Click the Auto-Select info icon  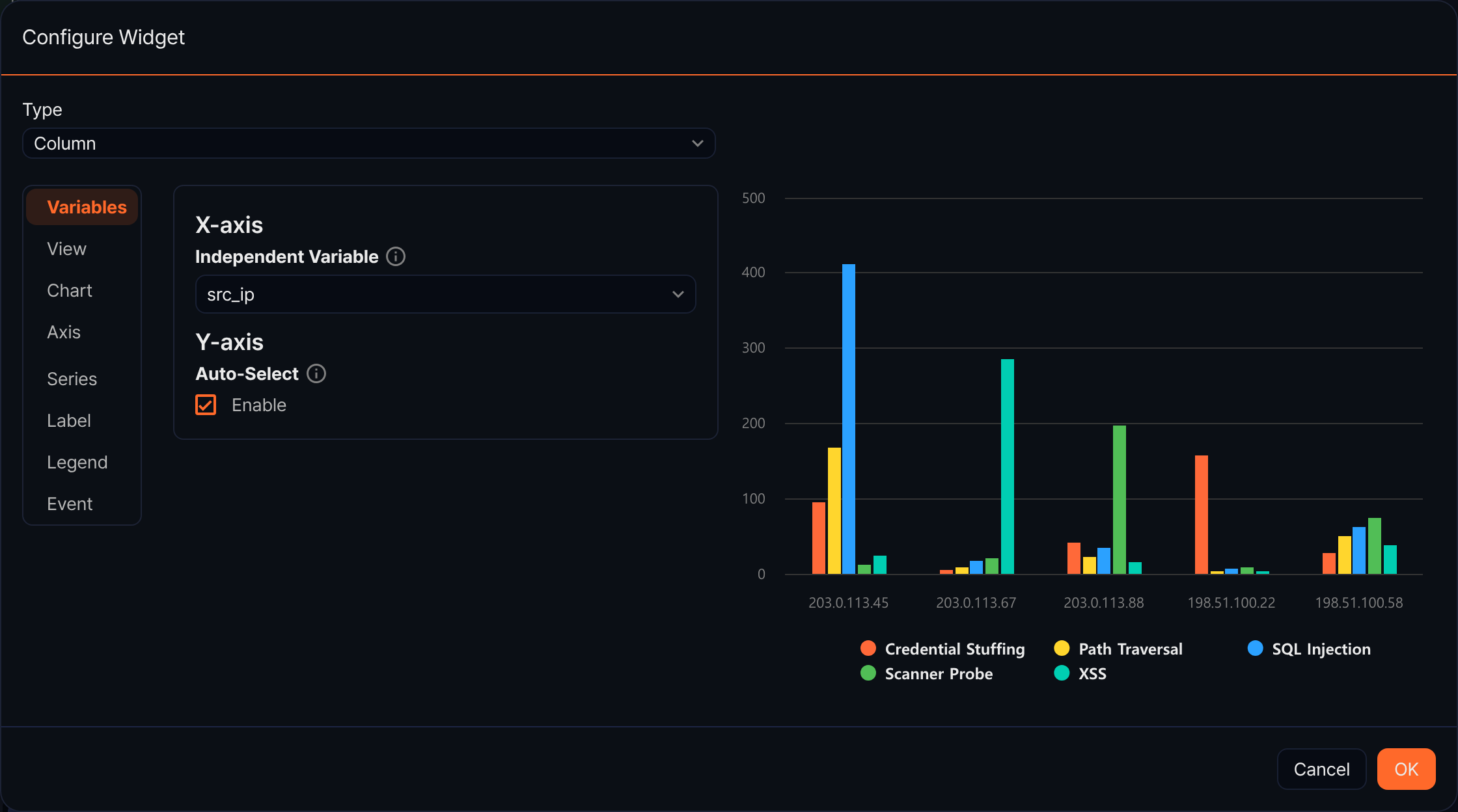pos(316,373)
